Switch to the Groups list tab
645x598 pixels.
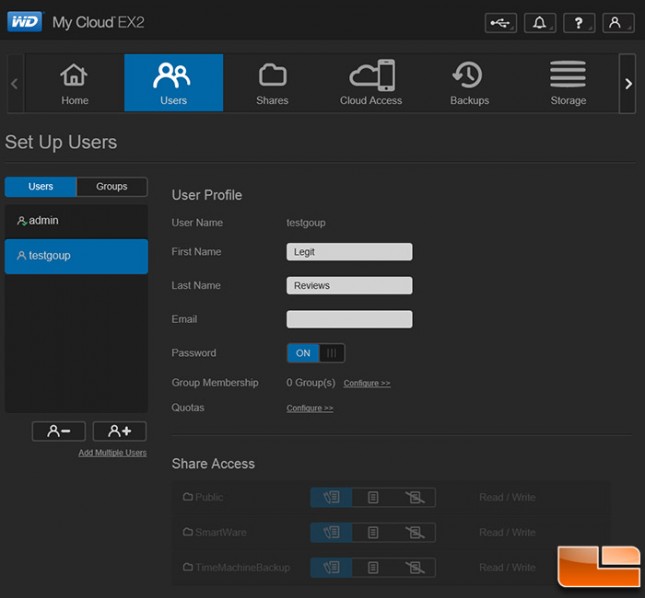pyautogui.click(x=112, y=187)
